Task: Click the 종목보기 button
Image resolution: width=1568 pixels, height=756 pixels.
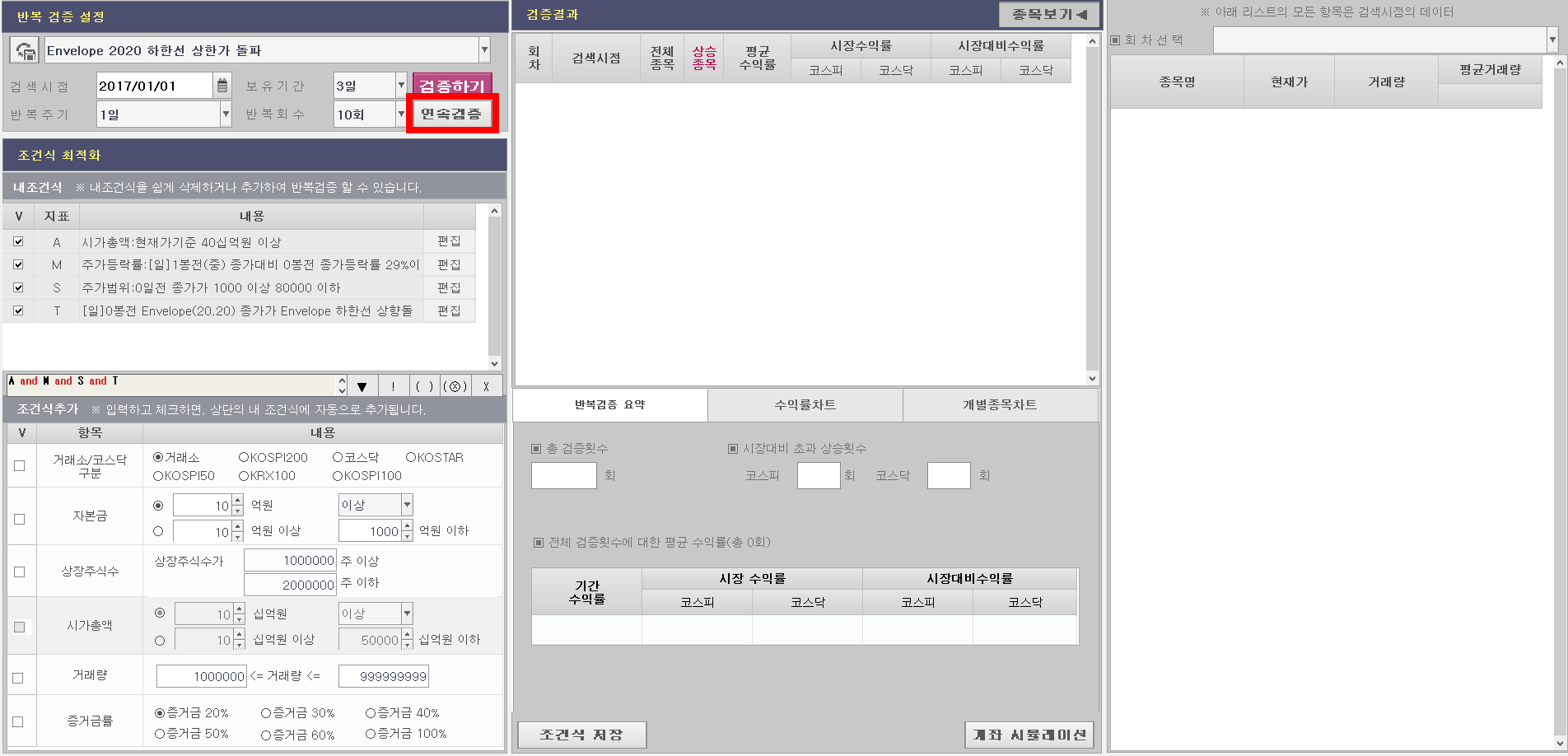Action: tap(1049, 14)
